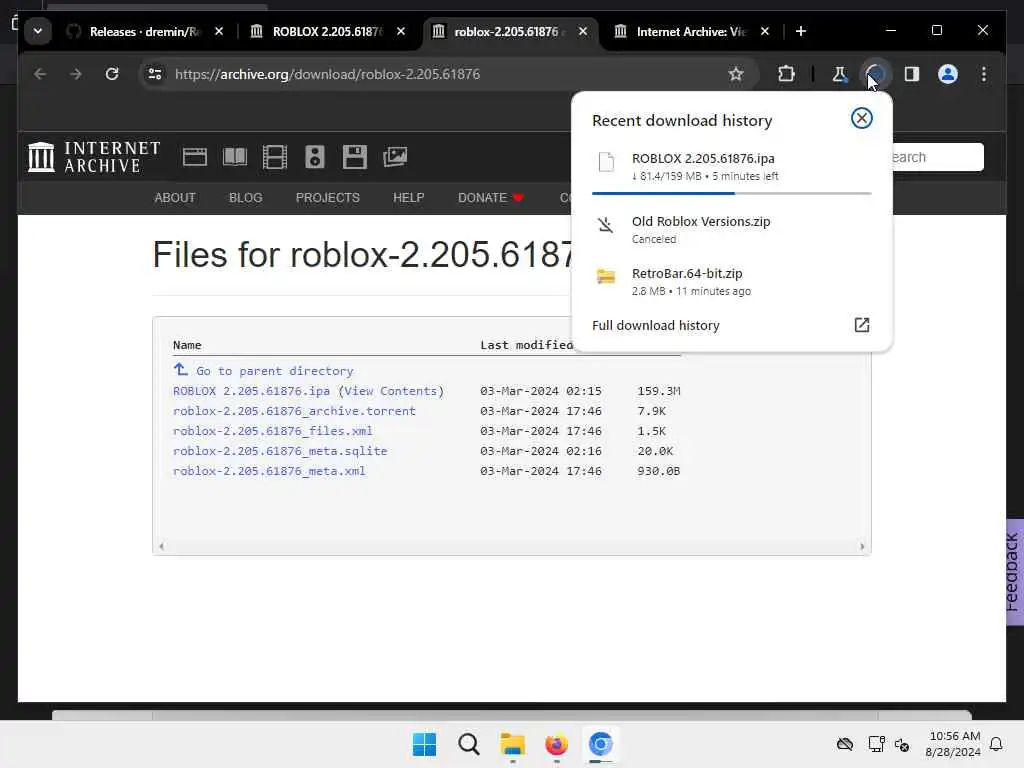Close the Internet Archive: View tab
Screen dimensions: 1024x768
[765, 31]
